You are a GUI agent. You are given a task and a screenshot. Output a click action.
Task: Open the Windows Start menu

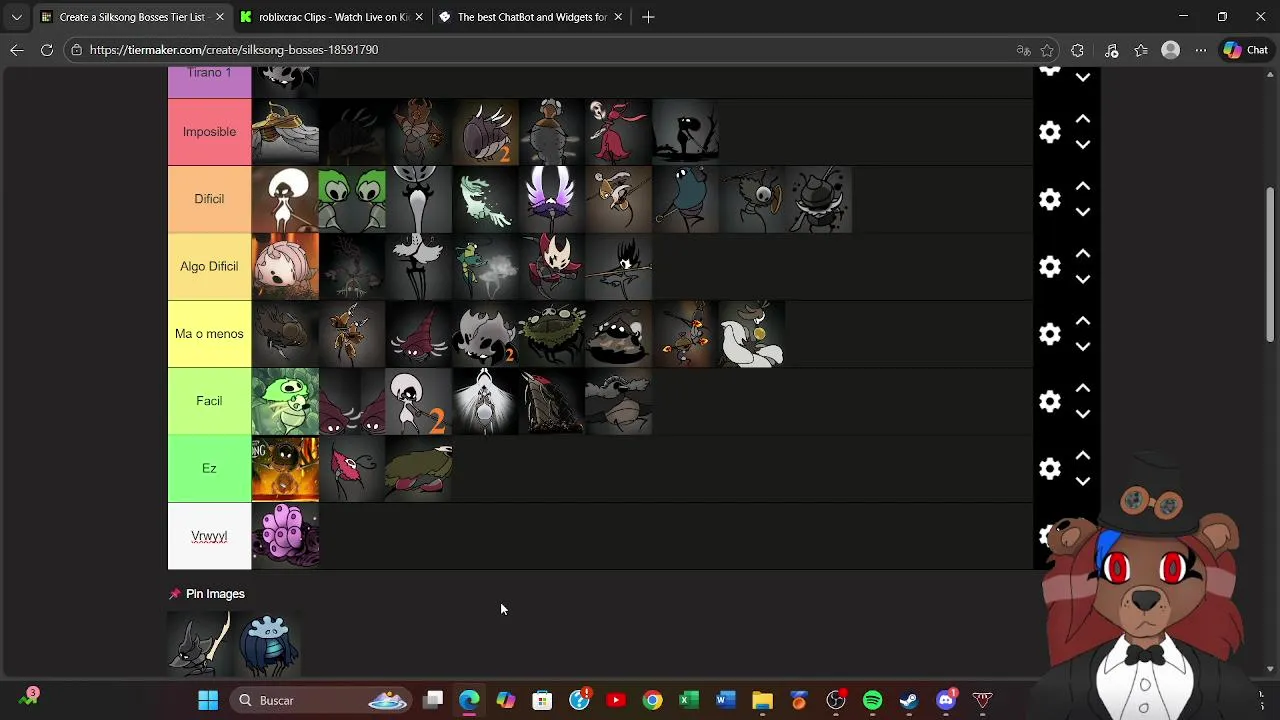pos(208,700)
